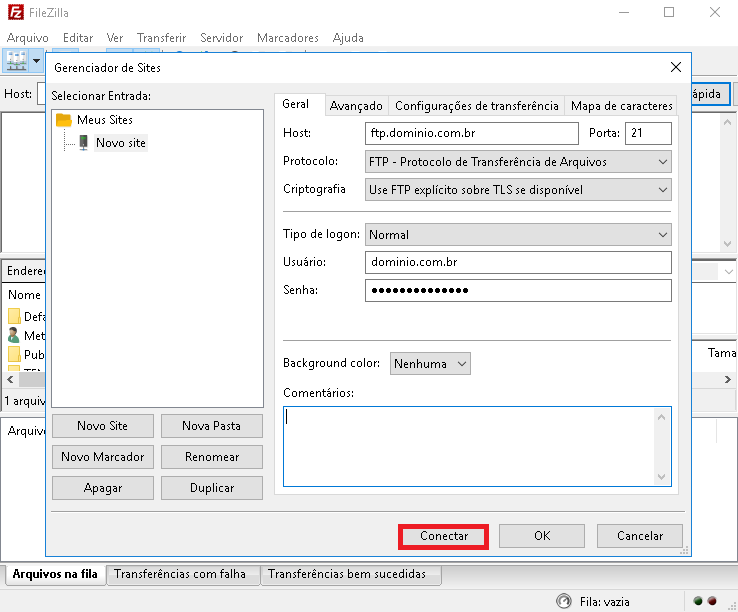The height and width of the screenshot is (612, 738).
Task: Click the activity indicator lights in status bar
Action: (705, 601)
